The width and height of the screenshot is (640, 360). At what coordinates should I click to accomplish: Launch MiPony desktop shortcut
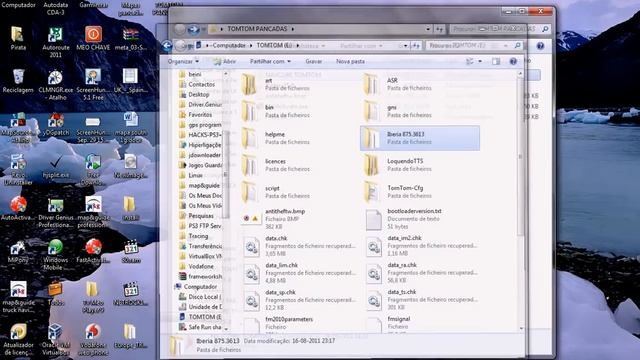click(18, 251)
